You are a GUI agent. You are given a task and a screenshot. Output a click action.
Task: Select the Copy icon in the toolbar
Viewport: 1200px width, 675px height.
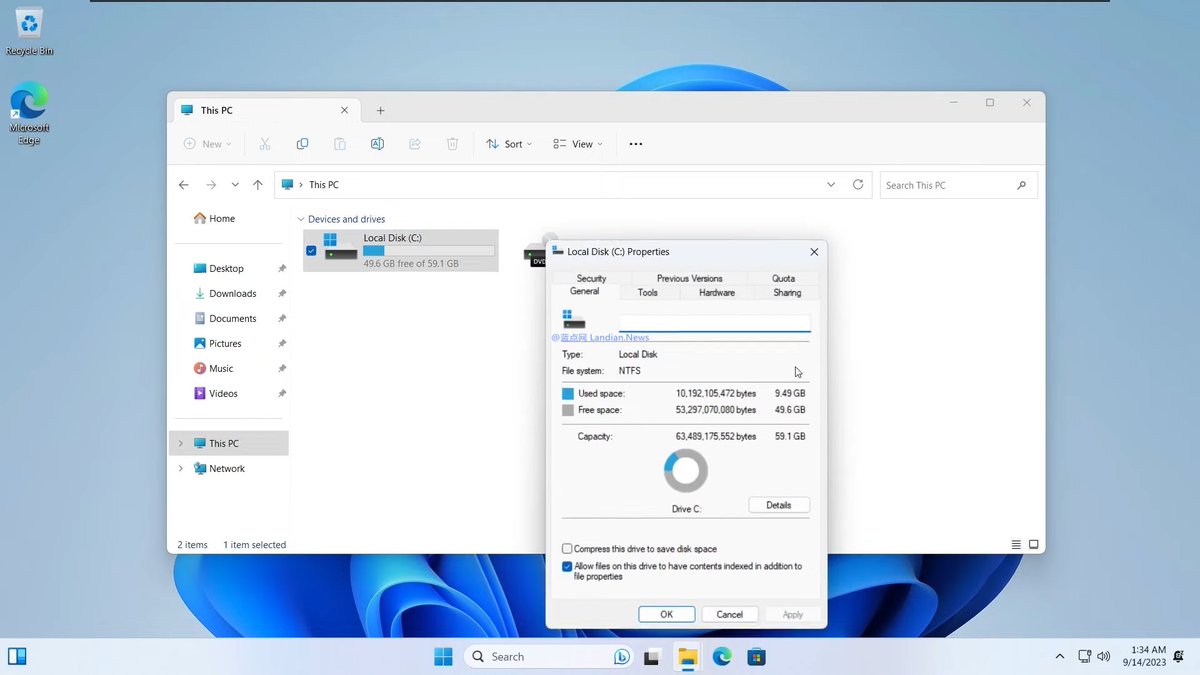click(x=302, y=143)
